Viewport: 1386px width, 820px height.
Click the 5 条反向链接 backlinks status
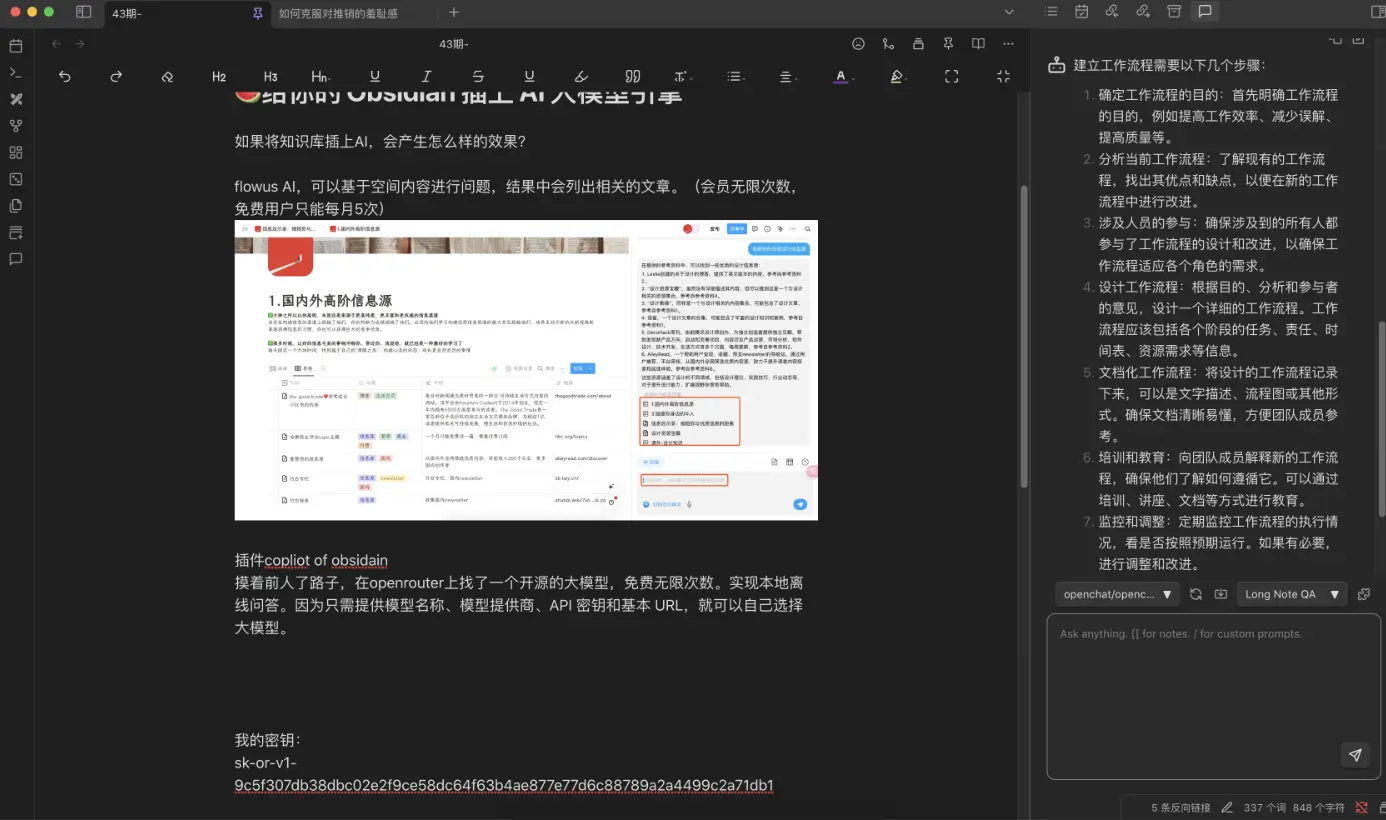1180,807
